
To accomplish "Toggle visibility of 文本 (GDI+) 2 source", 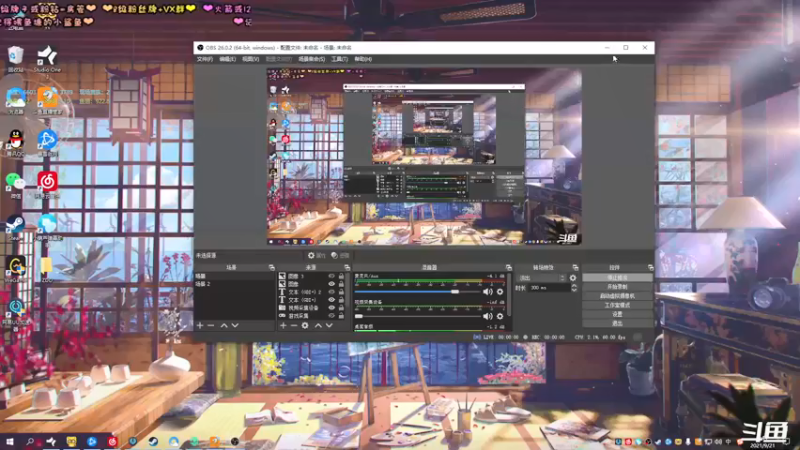I will point(332,292).
